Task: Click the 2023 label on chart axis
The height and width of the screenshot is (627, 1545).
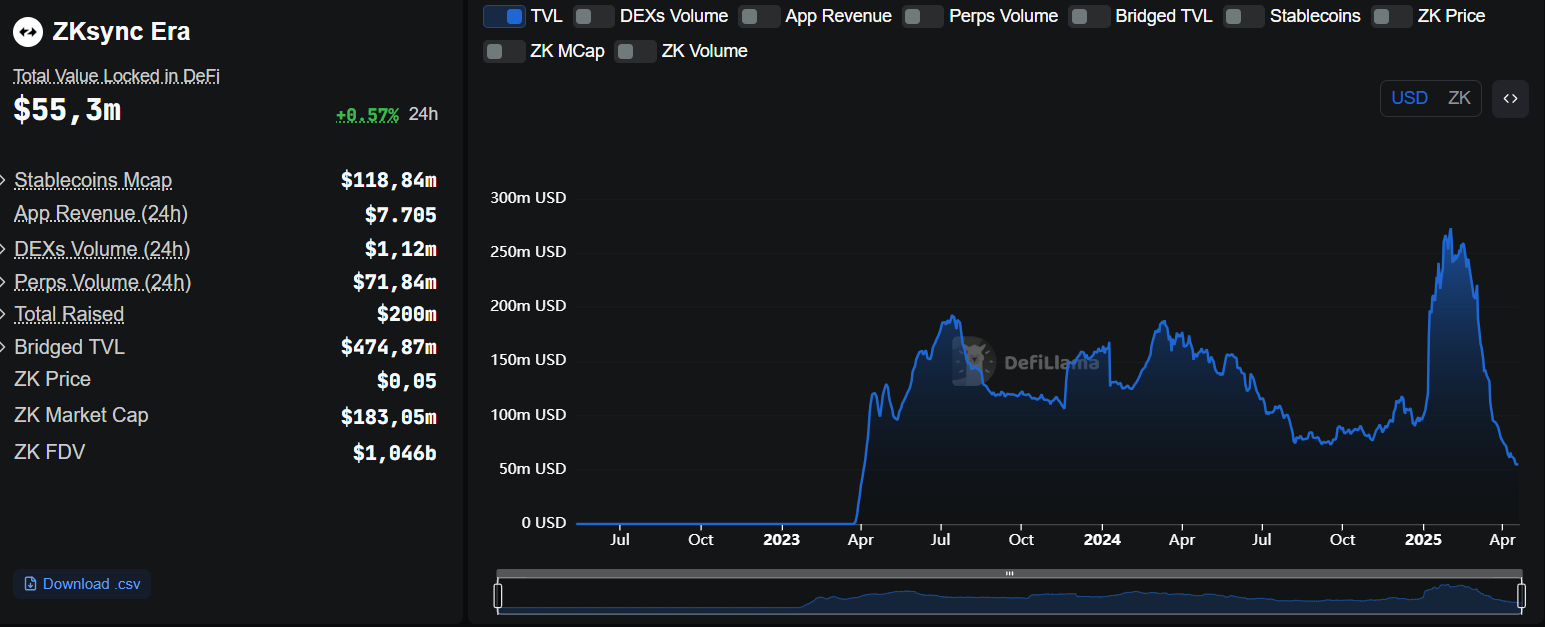Action: [x=781, y=540]
